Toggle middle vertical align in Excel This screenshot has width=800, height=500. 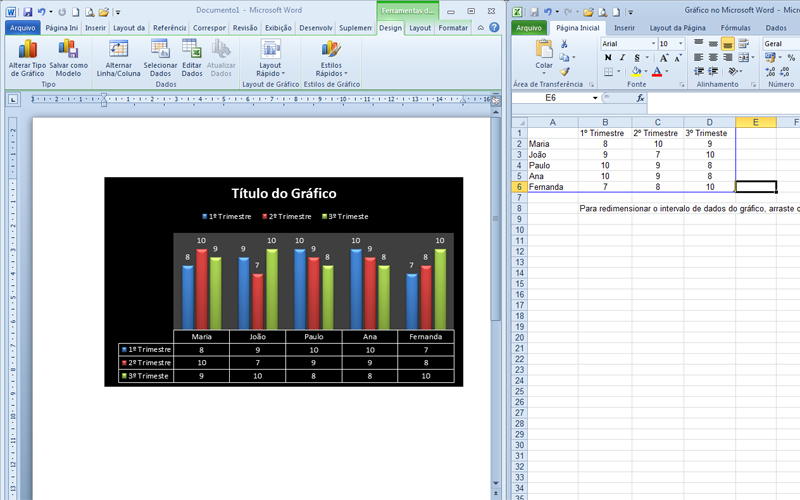pos(713,44)
